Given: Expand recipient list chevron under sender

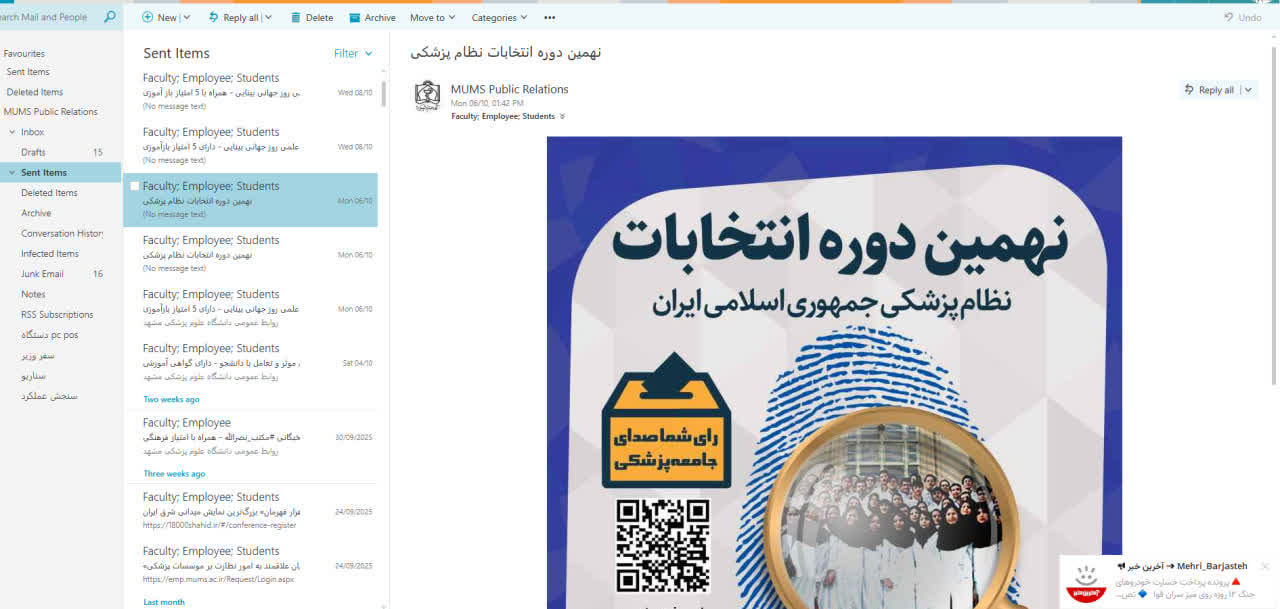Looking at the screenshot, I should click(x=562, y=117).
